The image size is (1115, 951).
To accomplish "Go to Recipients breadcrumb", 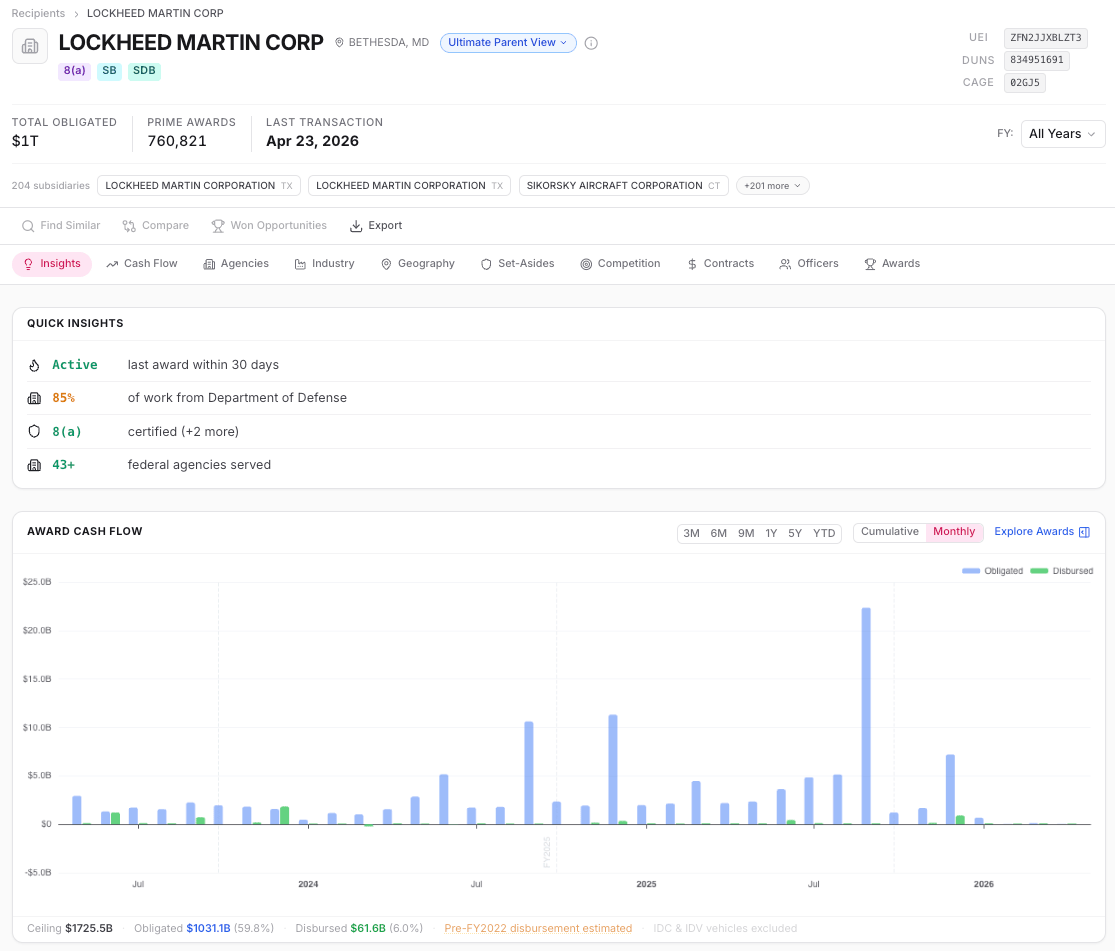I will [38, 14].
